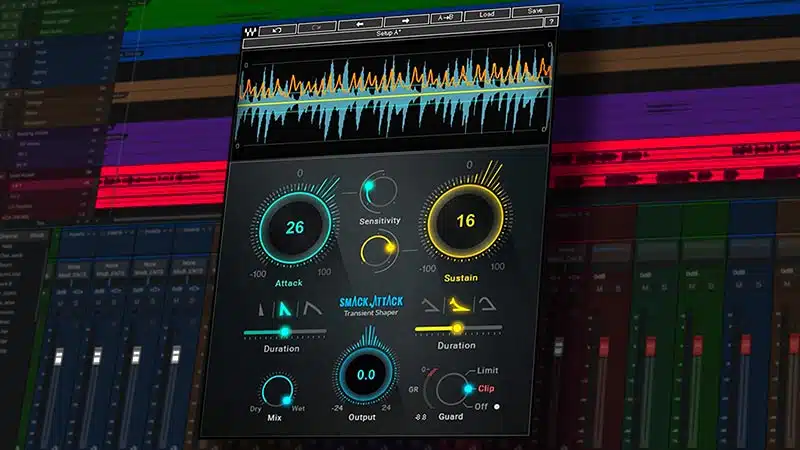Click the Guard selector knob
The image size is (800, 450).
point(453,390)
